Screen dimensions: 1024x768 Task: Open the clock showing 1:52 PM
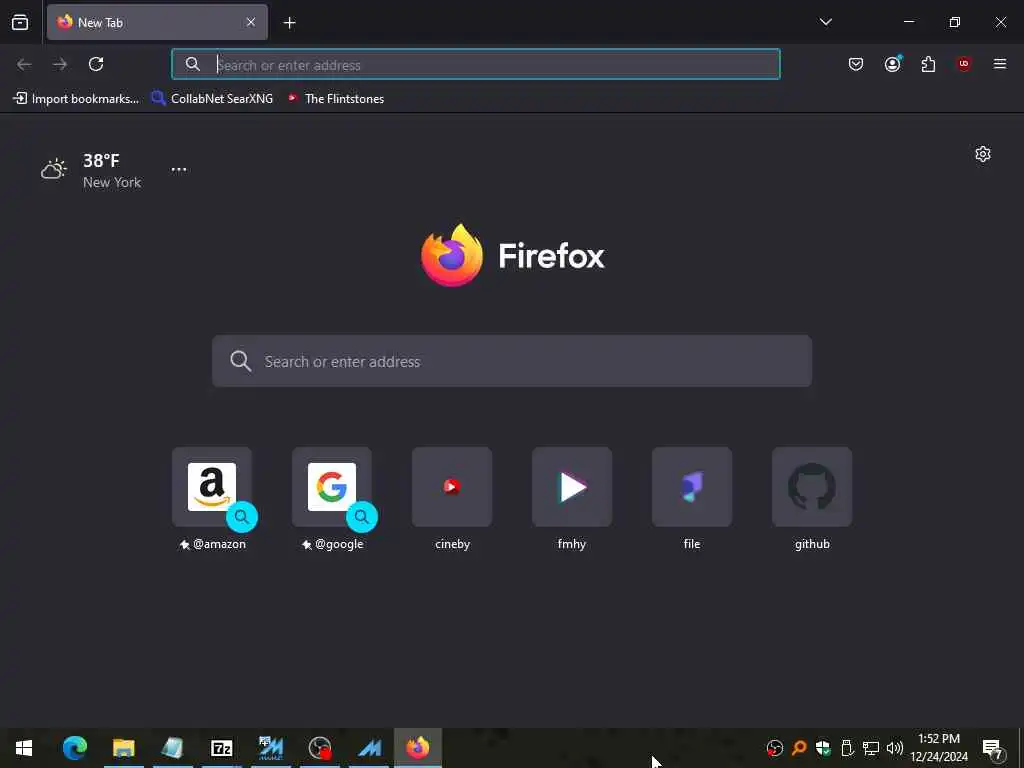click(938, 748)
